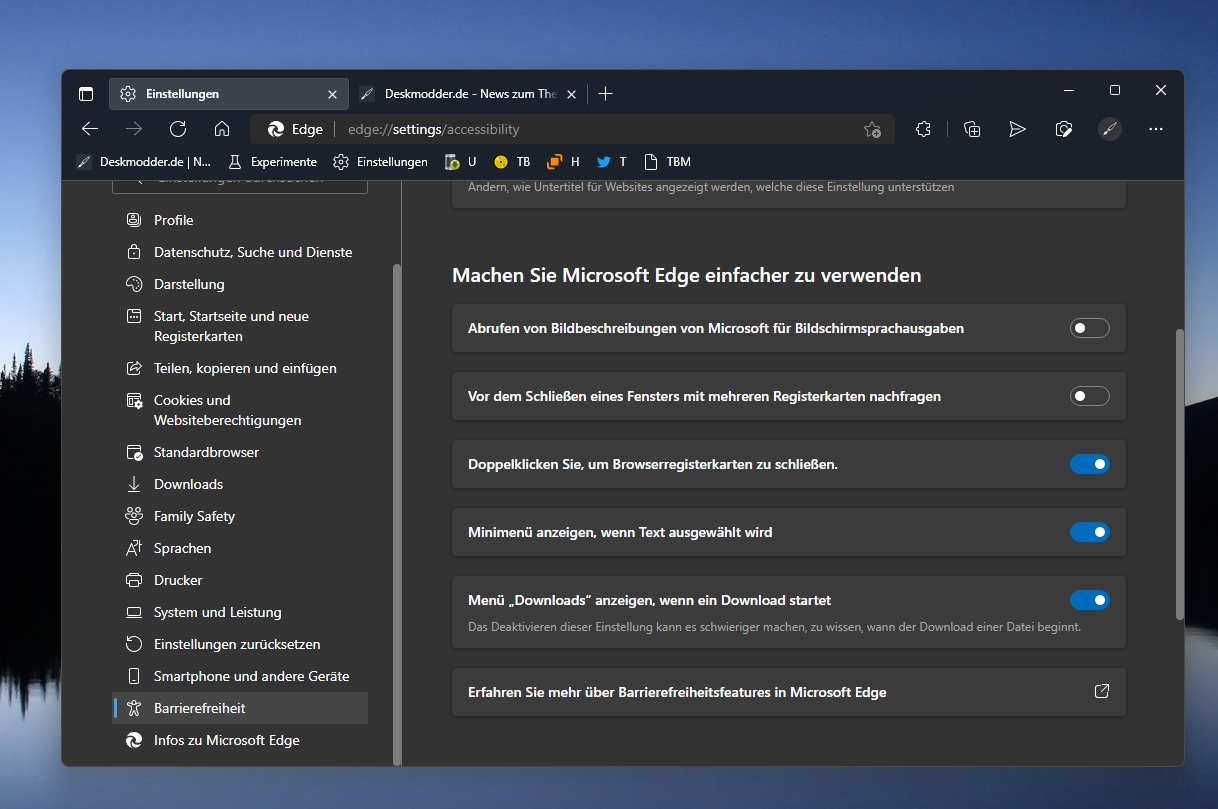Open Einstellungen zurücksetzen
The width and height of the screenshot is (1218, 809).
[x=240, y=644]
